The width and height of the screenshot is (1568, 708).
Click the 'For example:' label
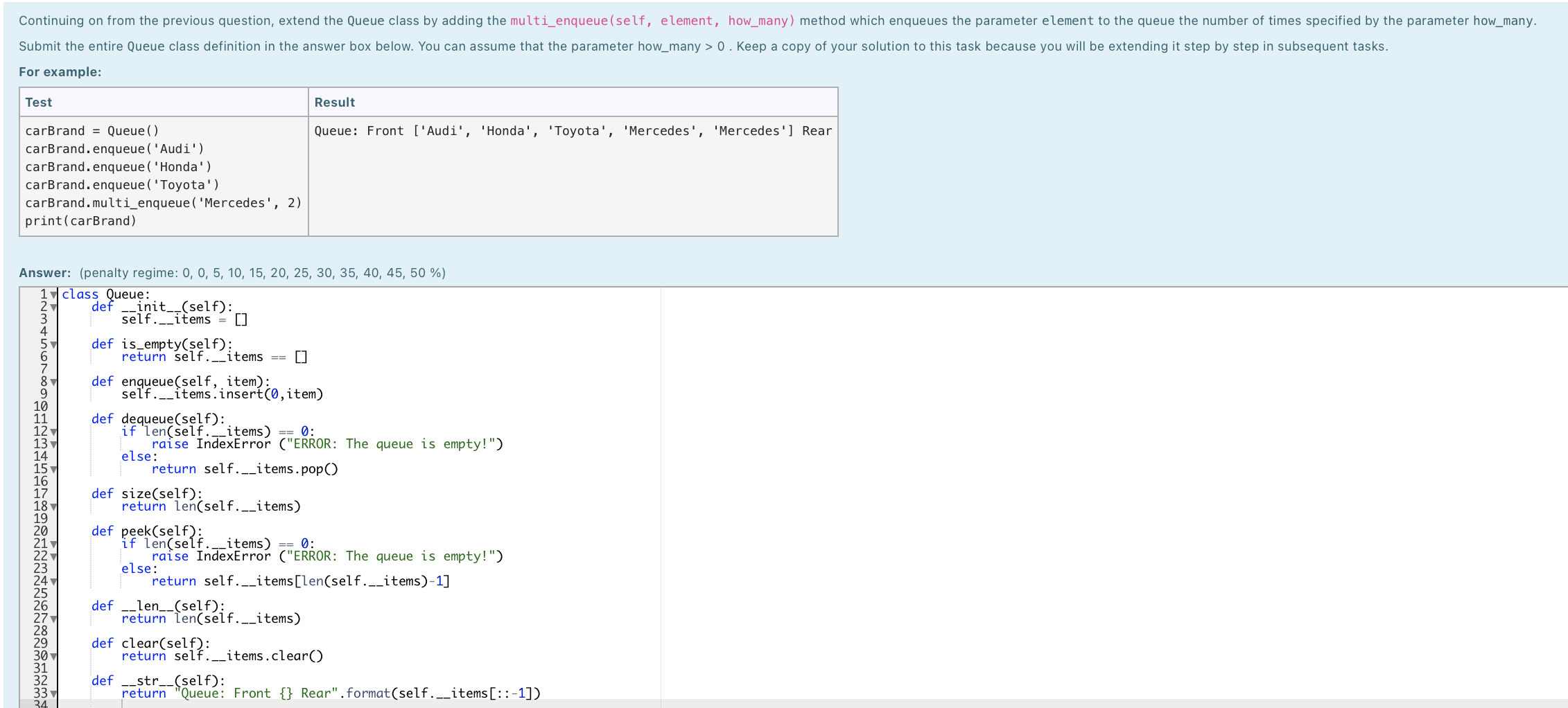click(x=60, y=72)
